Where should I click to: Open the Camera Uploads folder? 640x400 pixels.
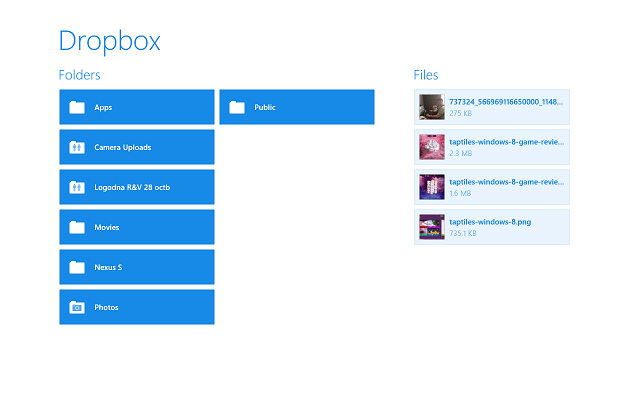tap(137, 147)
